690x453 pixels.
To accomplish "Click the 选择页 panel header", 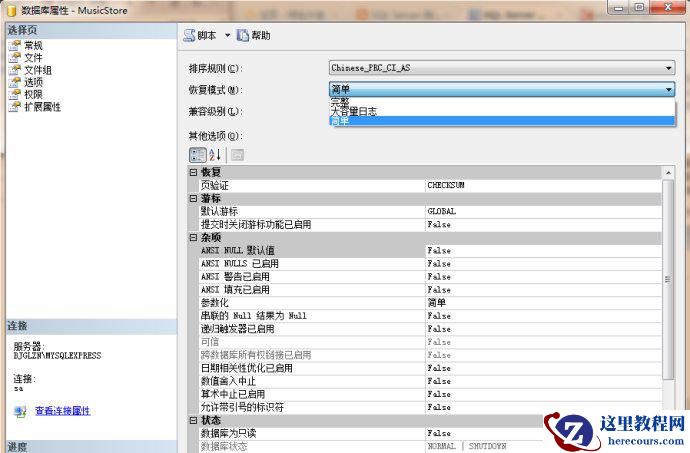I will tap(91, 30).
